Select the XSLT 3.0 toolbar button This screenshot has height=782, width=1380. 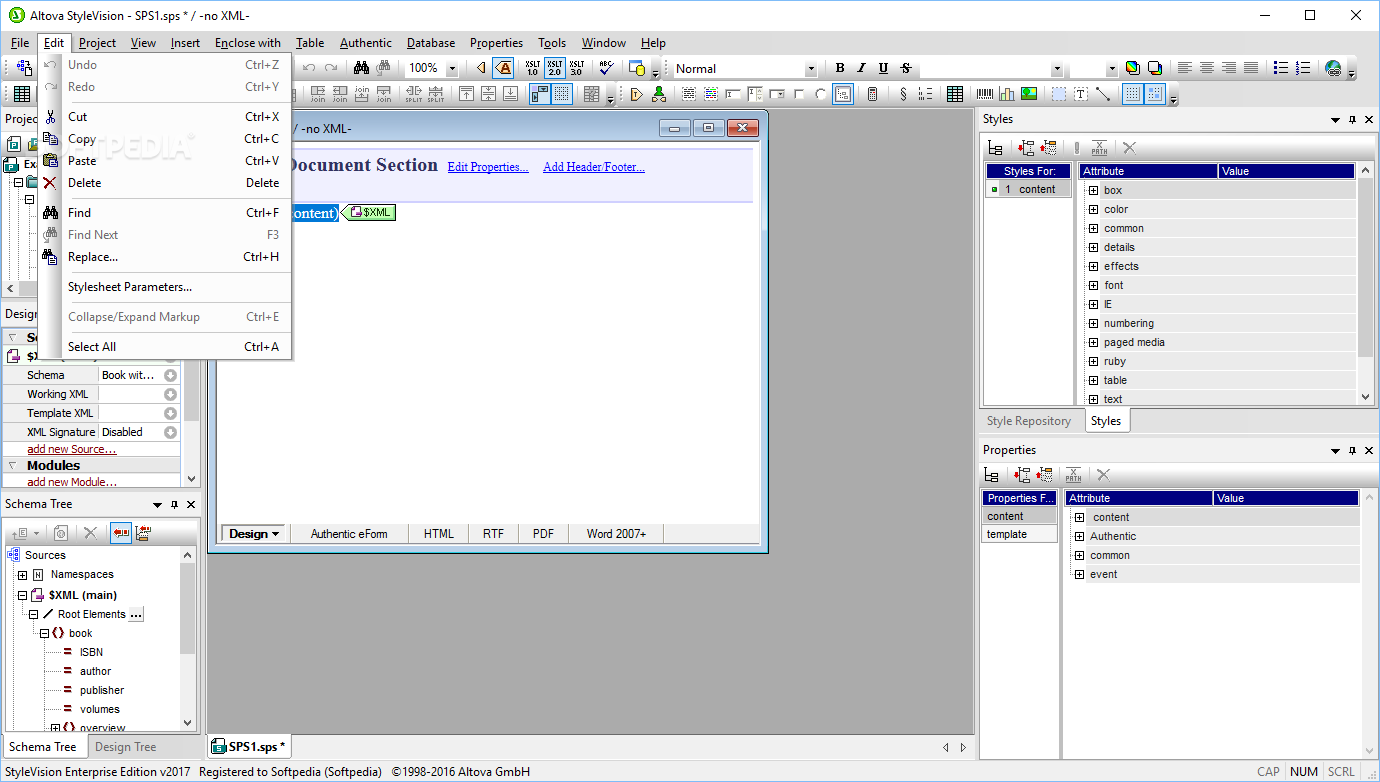[576, 68]
